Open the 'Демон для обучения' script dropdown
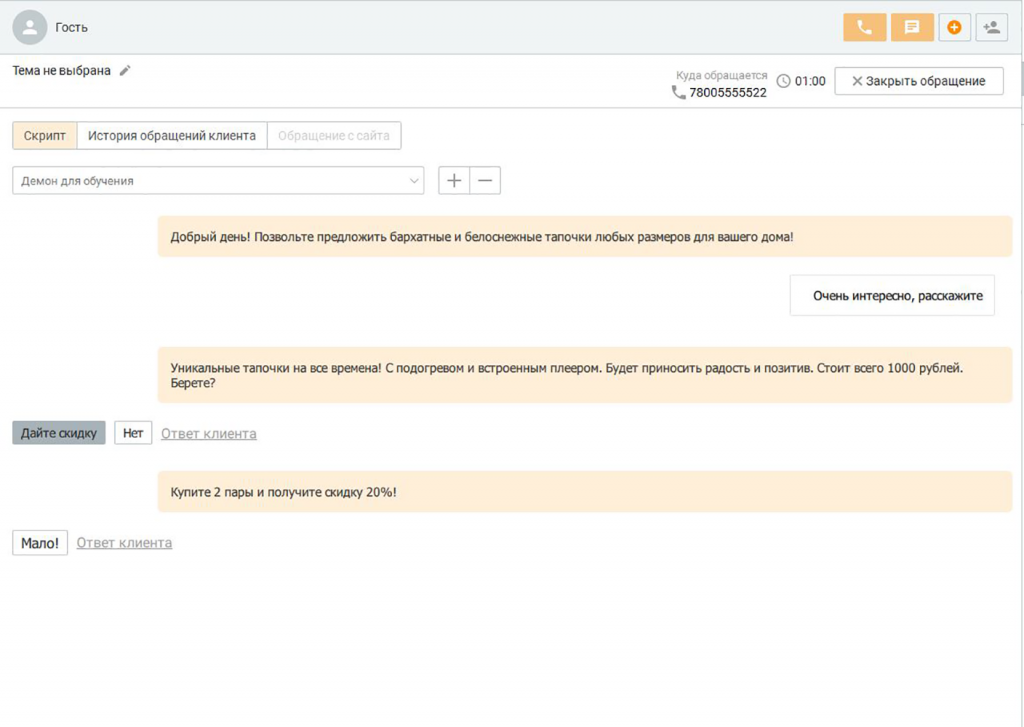Viewport: 1024px width, 727px height. pyautogui.click(x=218, y=181)
